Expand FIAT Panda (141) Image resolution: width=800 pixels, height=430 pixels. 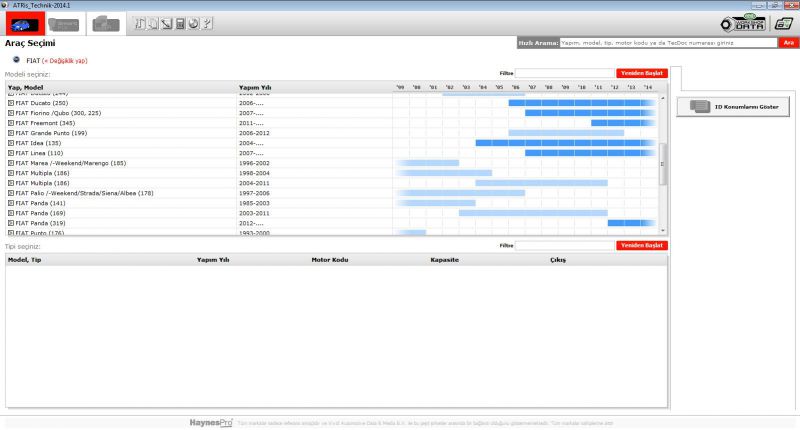(x=11, y=203)
